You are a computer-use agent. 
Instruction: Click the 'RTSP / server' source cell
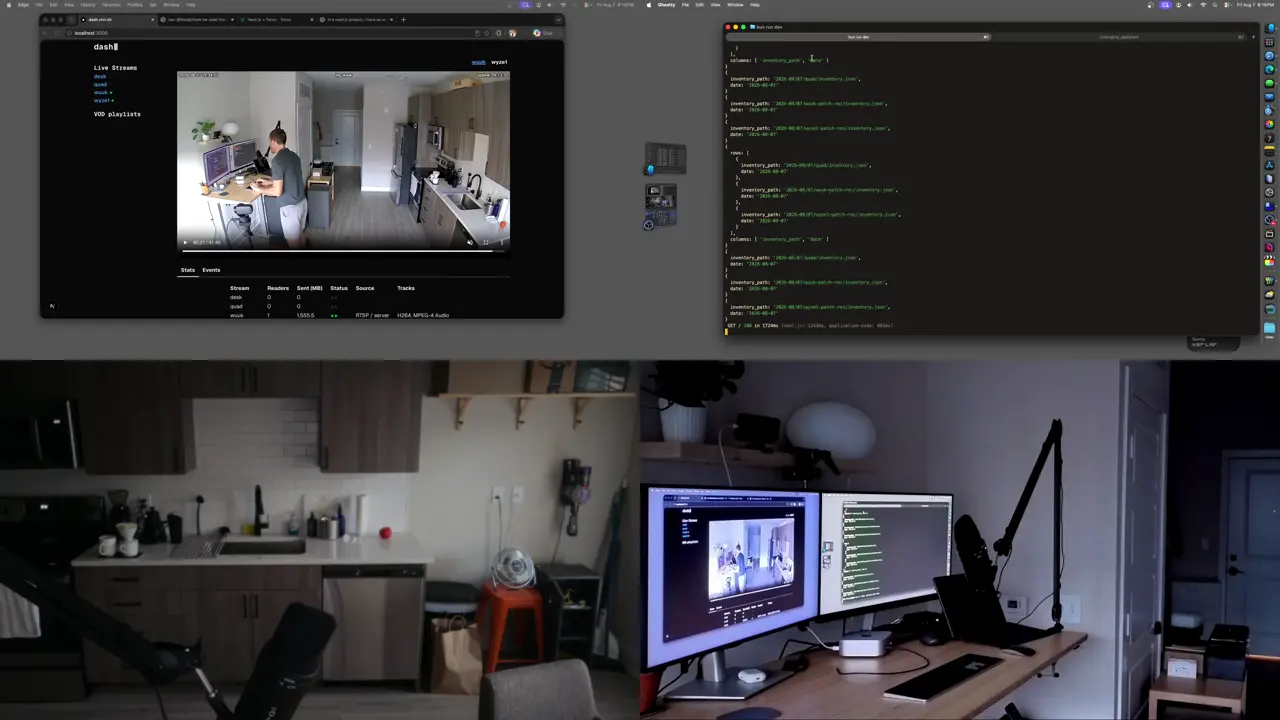tap(372, 315)
